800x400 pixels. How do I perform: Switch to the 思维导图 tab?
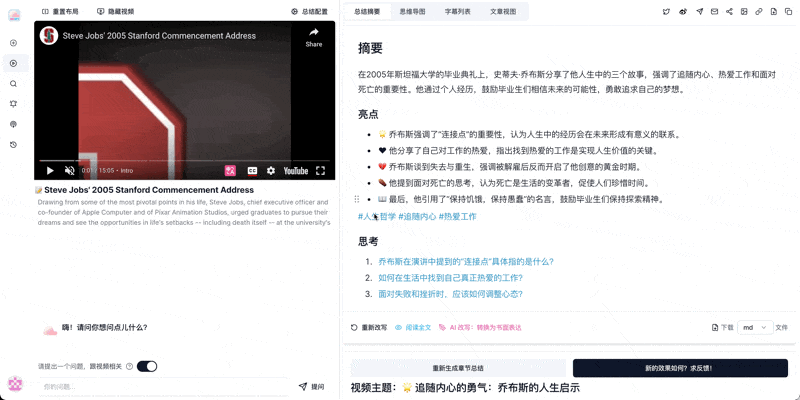pyautogui.click(x=412, y=11)
